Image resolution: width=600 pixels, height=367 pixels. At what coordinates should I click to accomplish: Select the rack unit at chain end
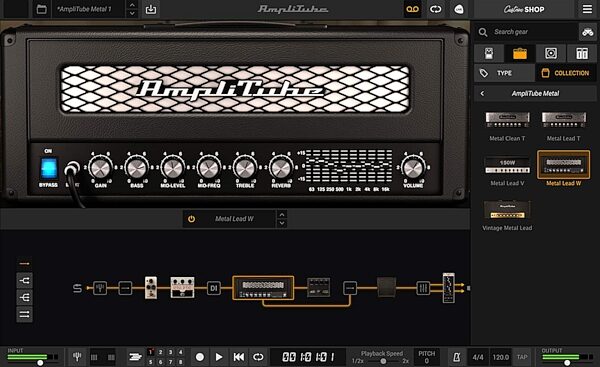448,288
